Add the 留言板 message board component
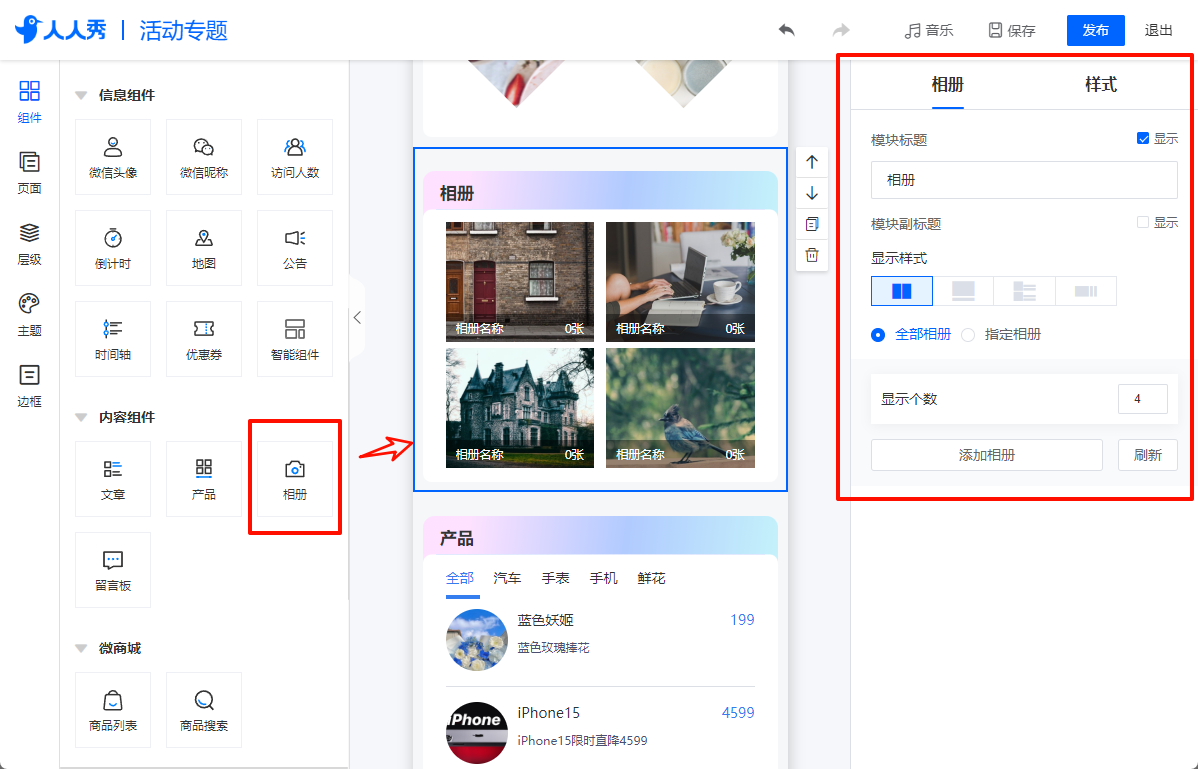1198x769 pixels. pos(113,570)
